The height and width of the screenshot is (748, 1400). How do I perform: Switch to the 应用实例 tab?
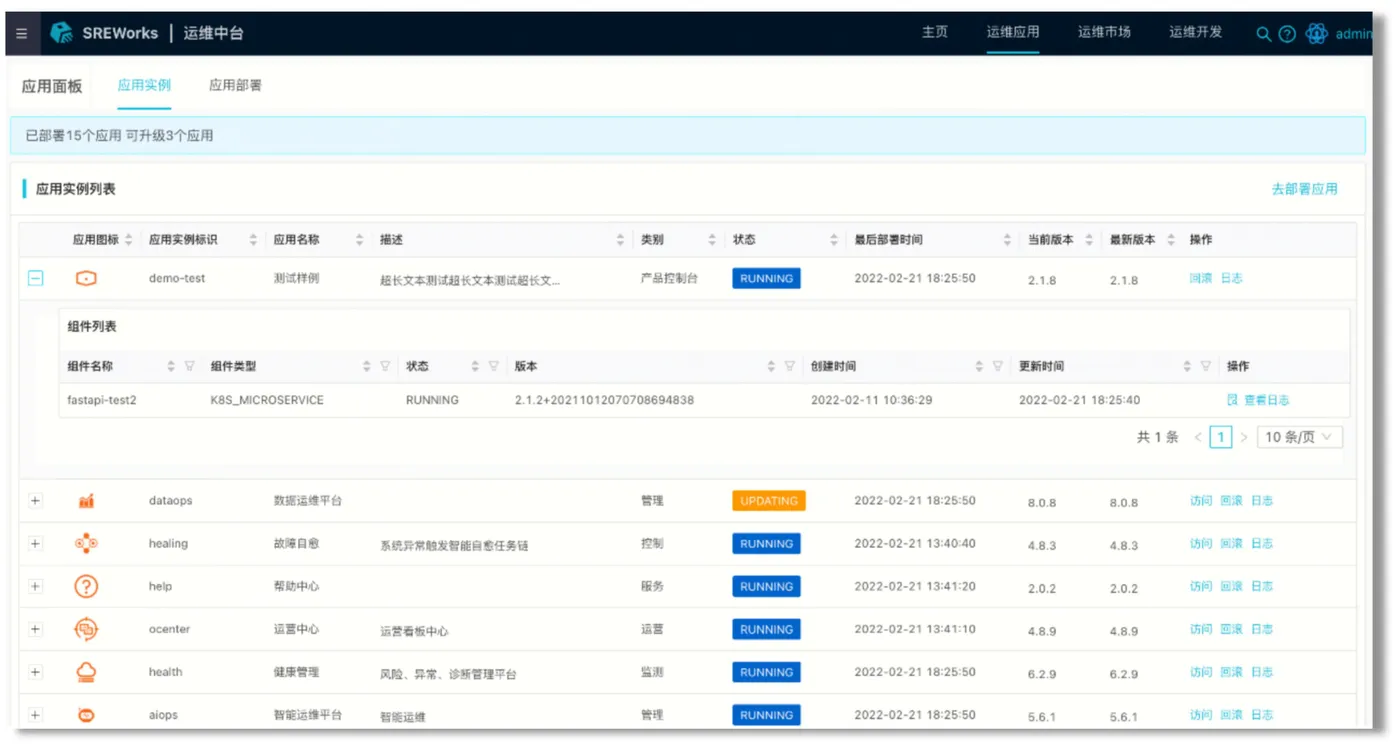[144, 86]
